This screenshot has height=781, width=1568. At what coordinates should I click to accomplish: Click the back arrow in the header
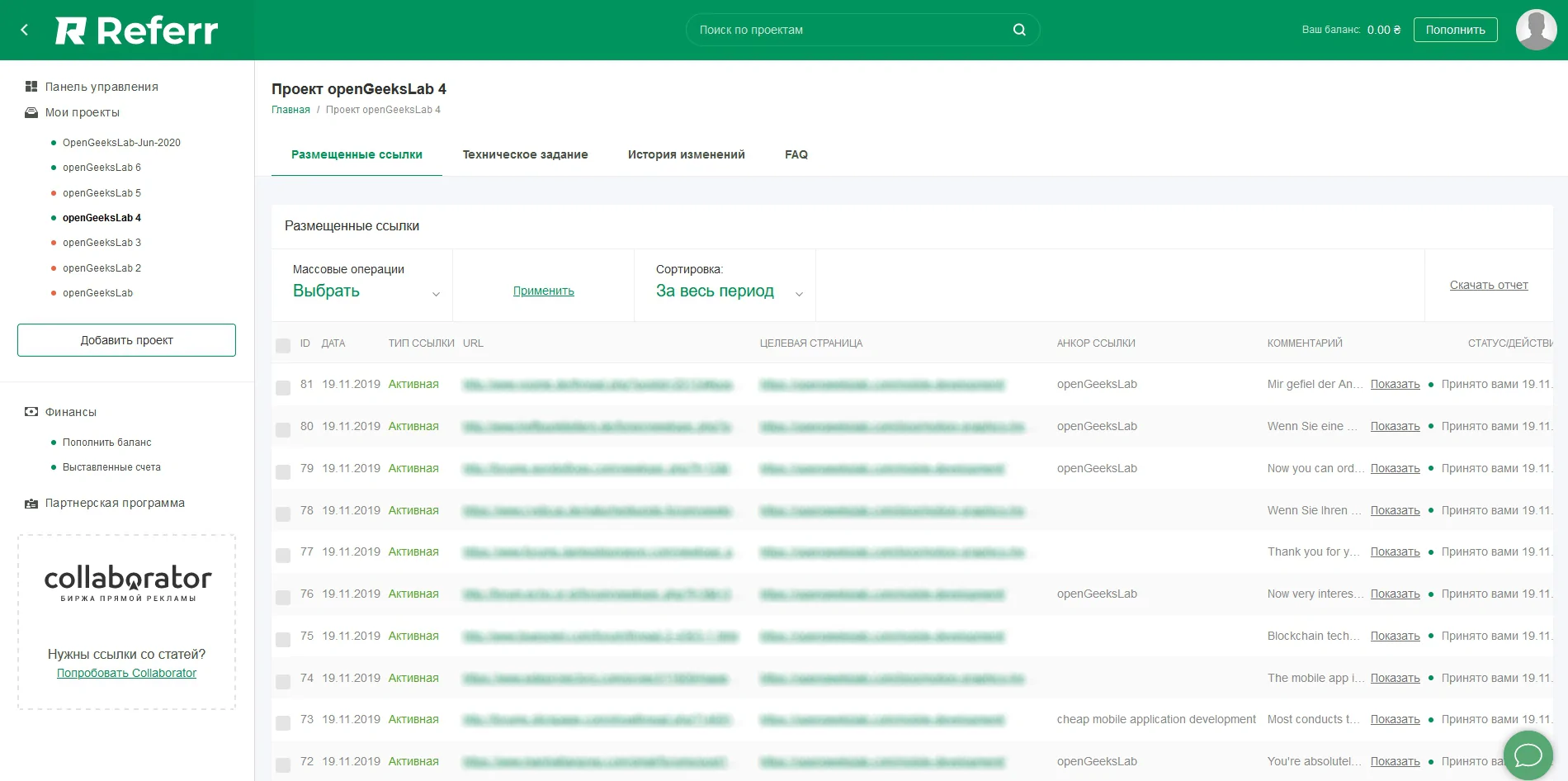25,30
